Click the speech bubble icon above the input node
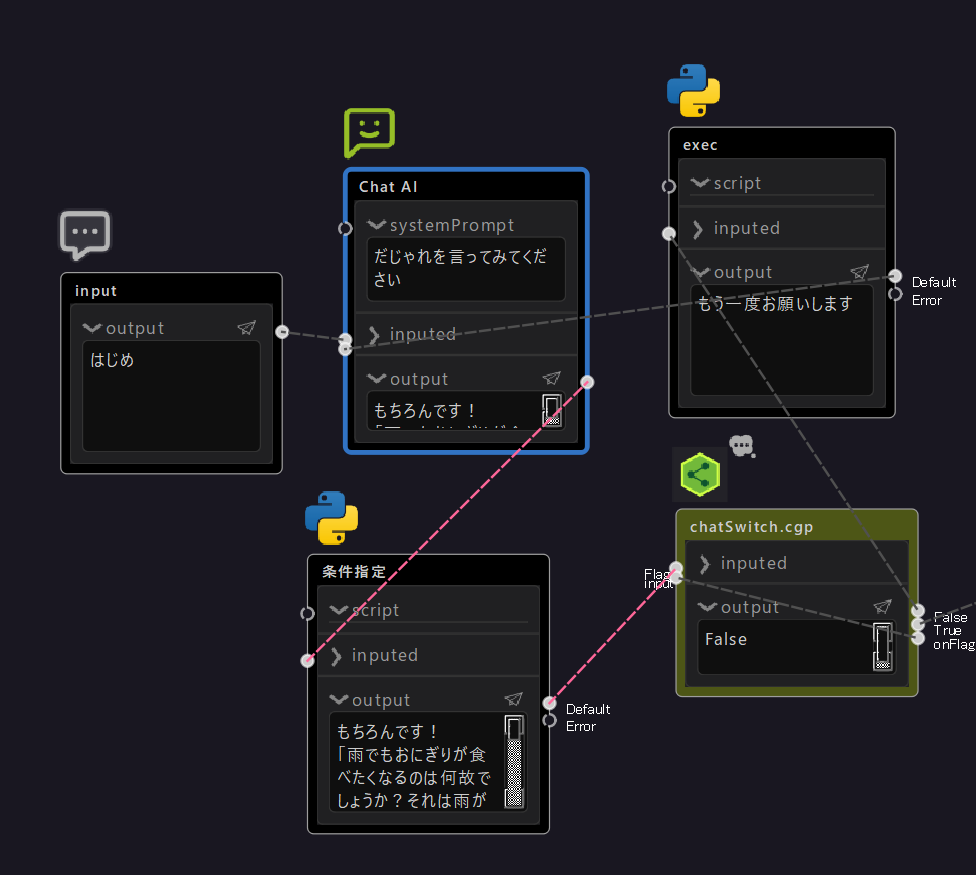Viewport: 976px width, 875px height. pos(85,234)
